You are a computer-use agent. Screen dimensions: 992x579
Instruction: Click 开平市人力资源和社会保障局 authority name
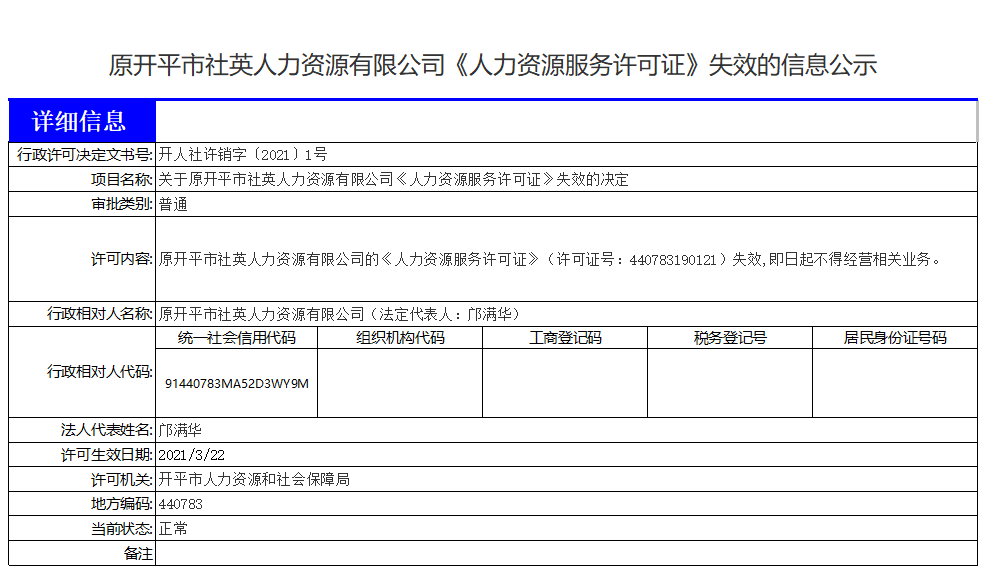tap(254, 480)
